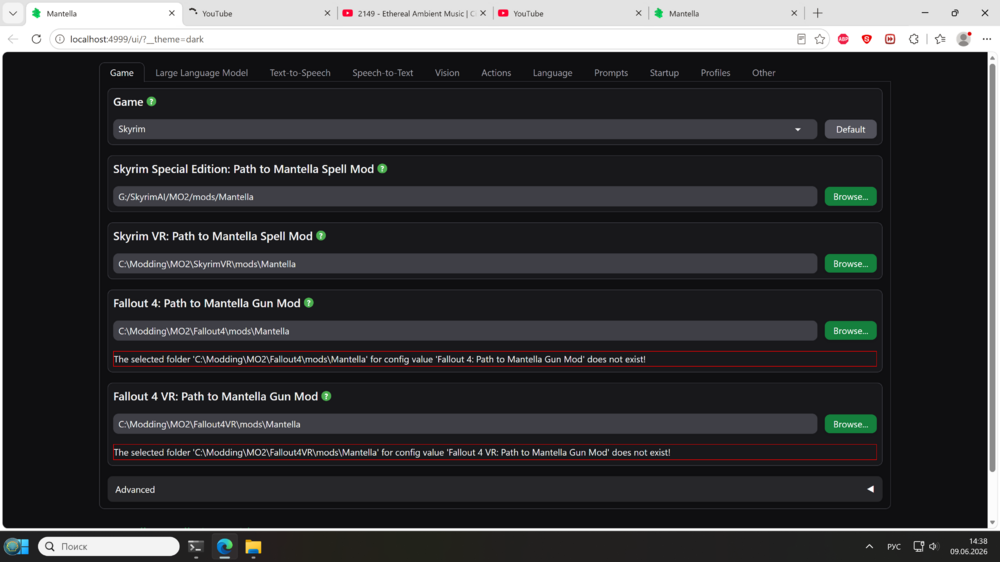View site information icon in address bar
Image resolution: width=1000 pixels, height=562 pixels.
click(x=59, y=39)
